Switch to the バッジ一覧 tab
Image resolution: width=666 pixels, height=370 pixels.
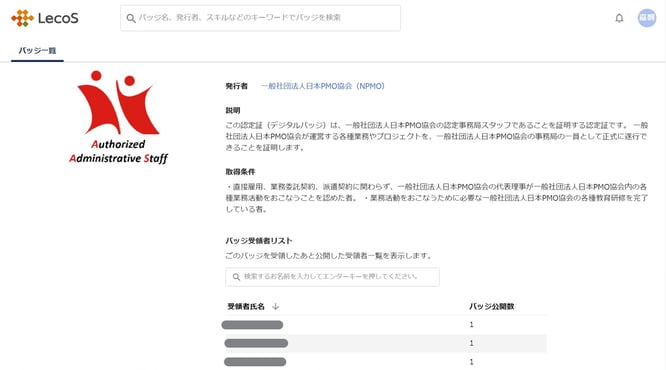click(37, 51)
